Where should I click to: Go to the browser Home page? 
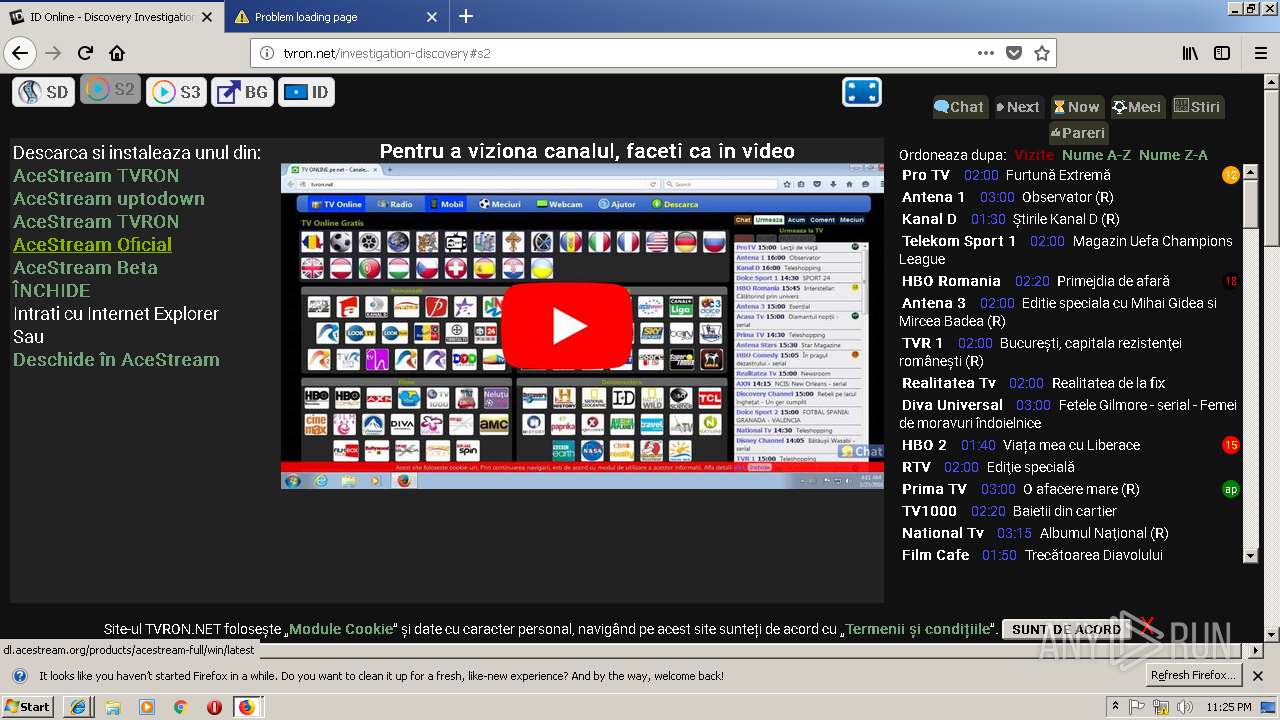click(117, 53)
